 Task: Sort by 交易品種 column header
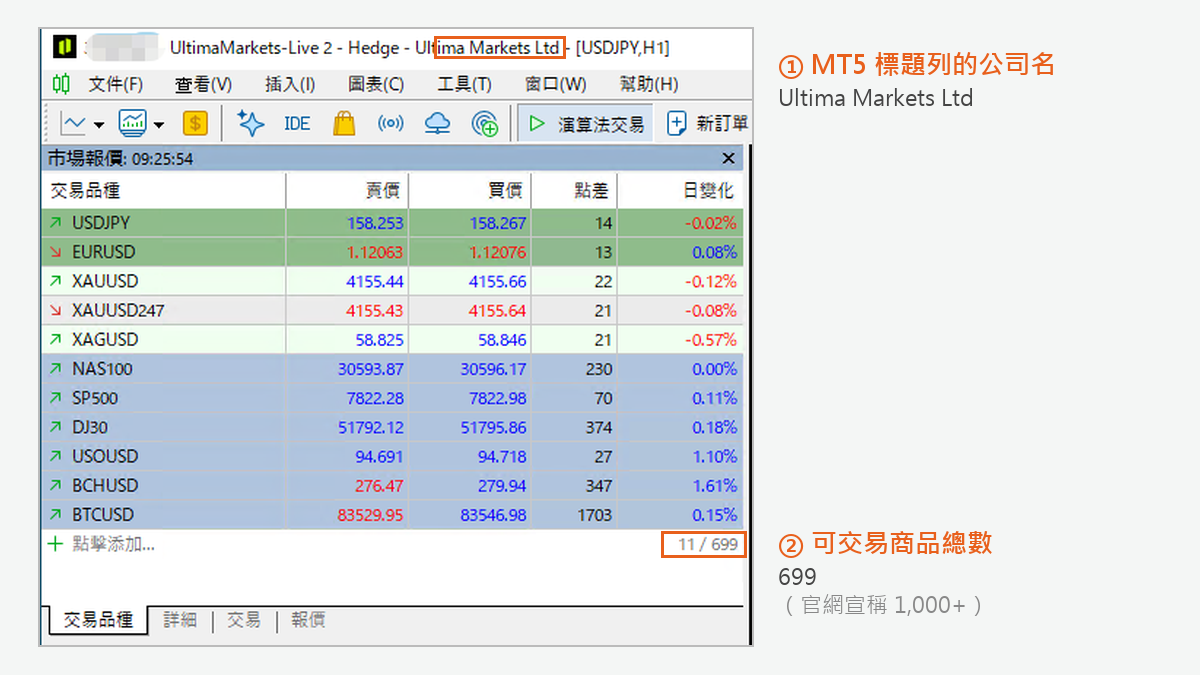click(164, 190)
